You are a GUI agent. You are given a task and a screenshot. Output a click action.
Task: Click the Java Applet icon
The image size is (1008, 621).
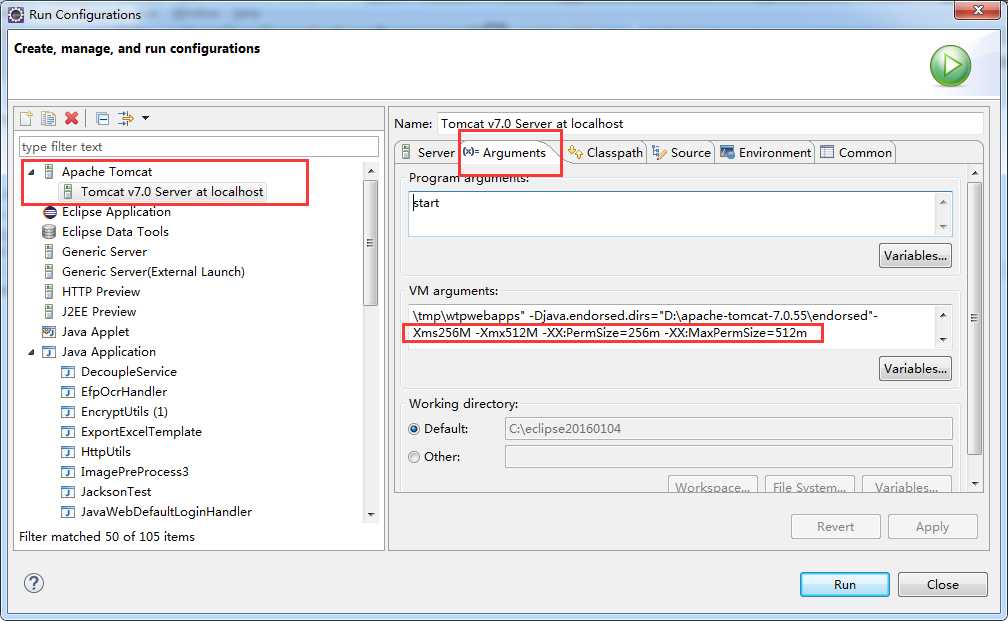(49, 332)
